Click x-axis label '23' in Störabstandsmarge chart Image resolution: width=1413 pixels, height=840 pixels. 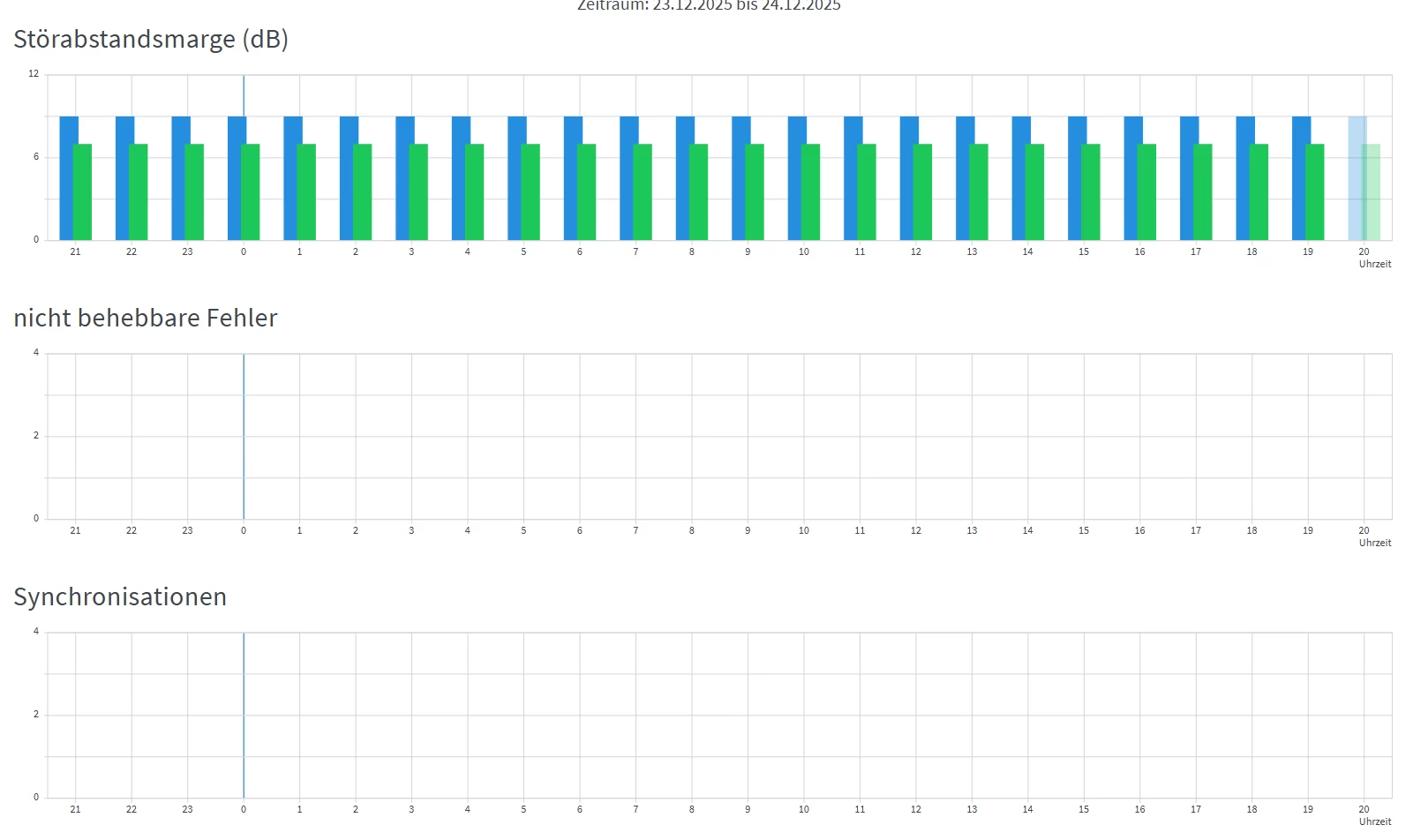187,252
